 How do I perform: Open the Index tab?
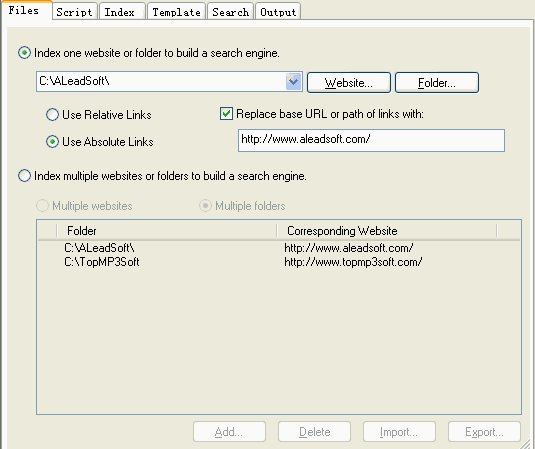pos(122,12)
